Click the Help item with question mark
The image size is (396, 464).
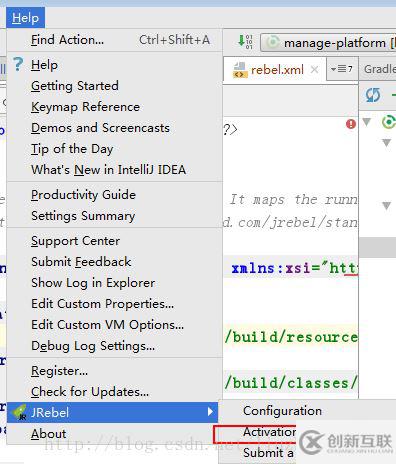[x=114, y=65]
